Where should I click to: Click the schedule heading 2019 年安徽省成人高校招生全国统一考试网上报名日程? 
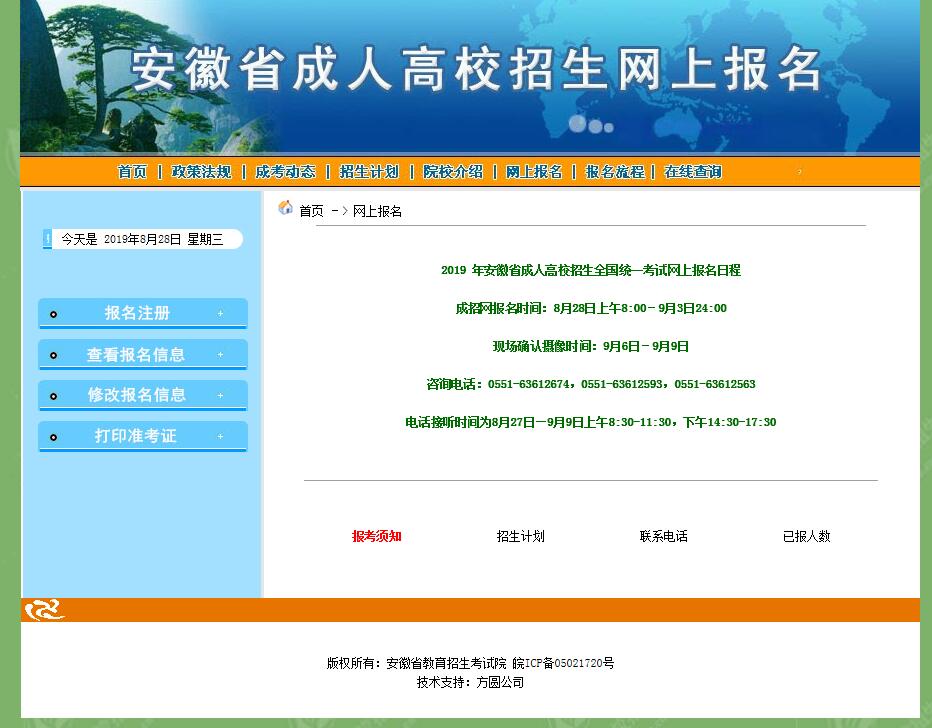pos(591,270)
